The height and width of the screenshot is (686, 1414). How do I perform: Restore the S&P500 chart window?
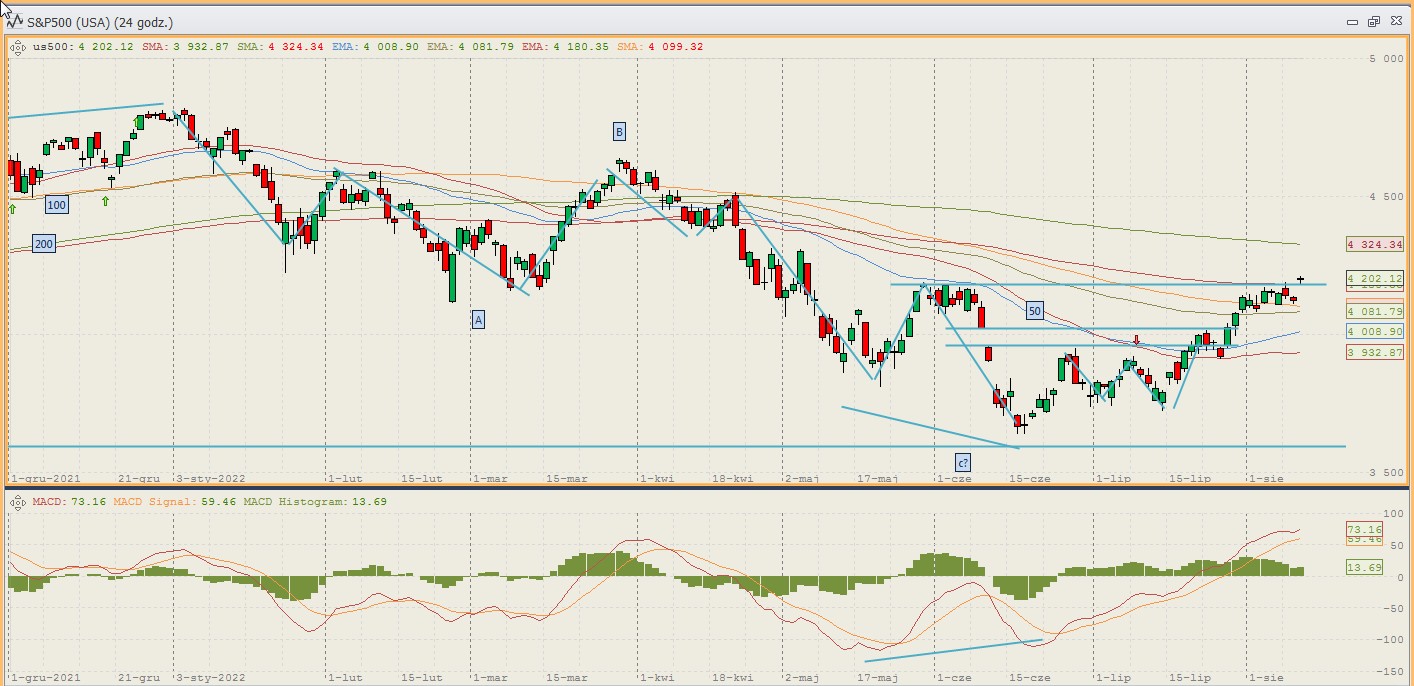tap(1374, 21)
